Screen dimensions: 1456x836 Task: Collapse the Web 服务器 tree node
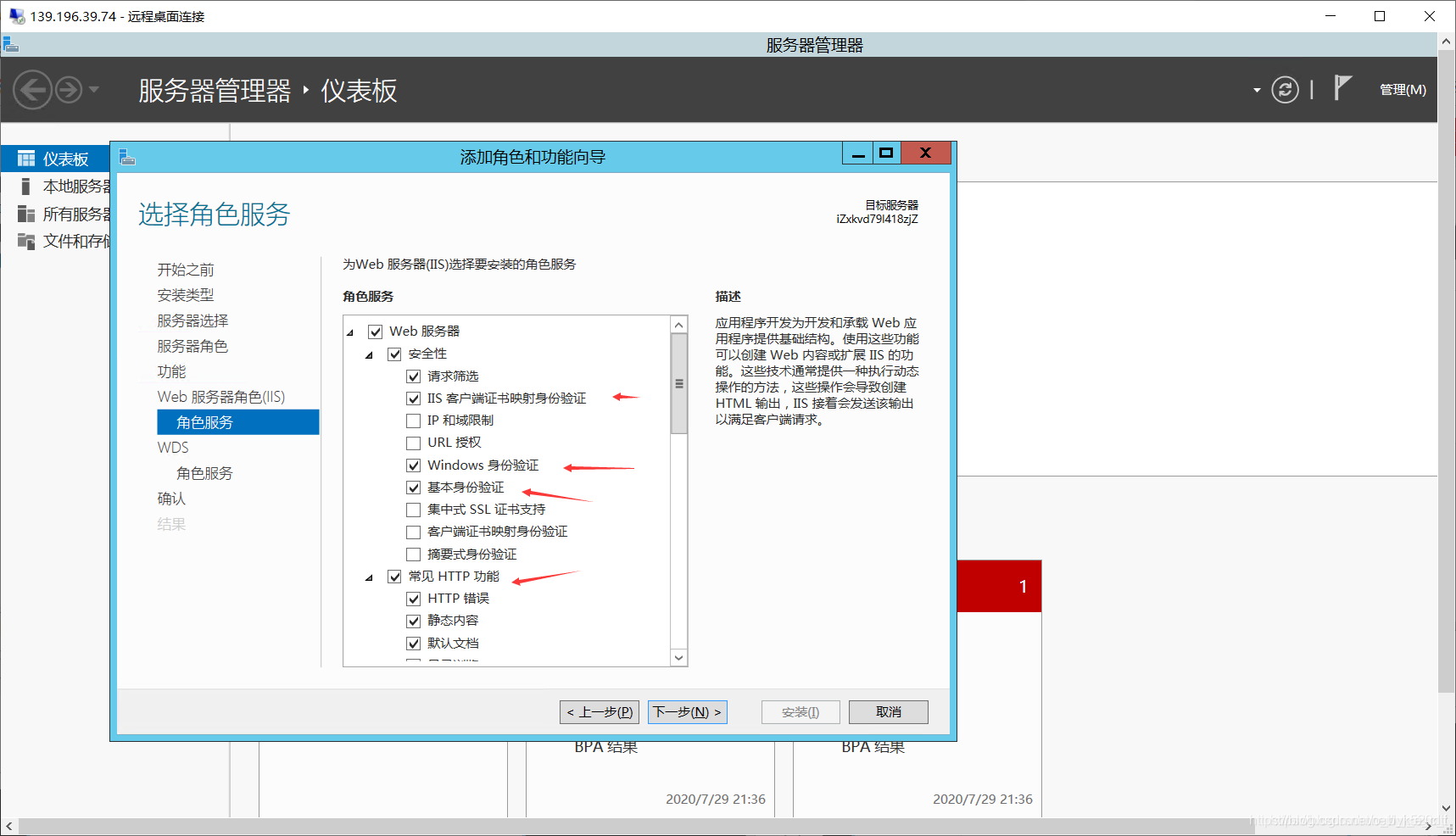point(350,333)
